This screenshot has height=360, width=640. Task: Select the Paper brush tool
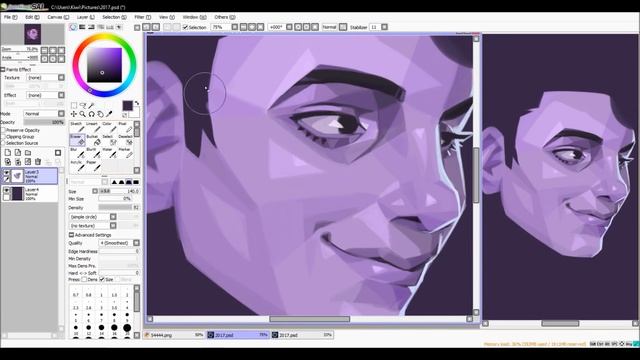[x=93, y=165]
